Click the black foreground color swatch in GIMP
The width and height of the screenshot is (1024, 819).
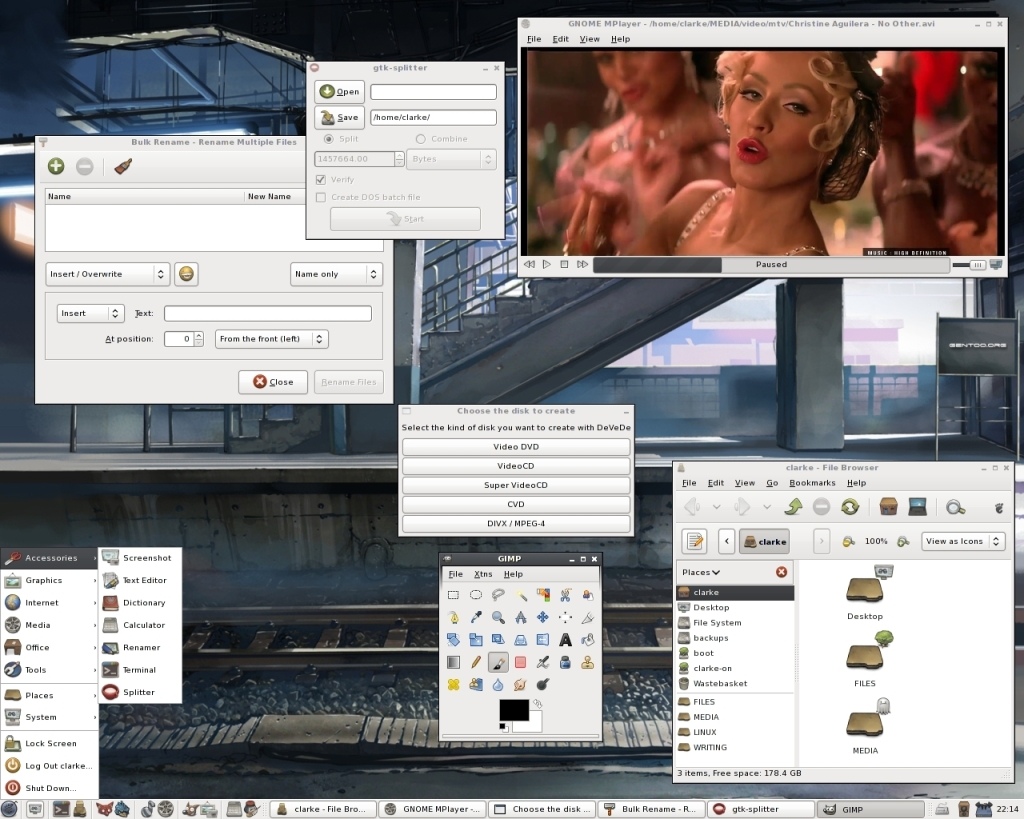514,710
